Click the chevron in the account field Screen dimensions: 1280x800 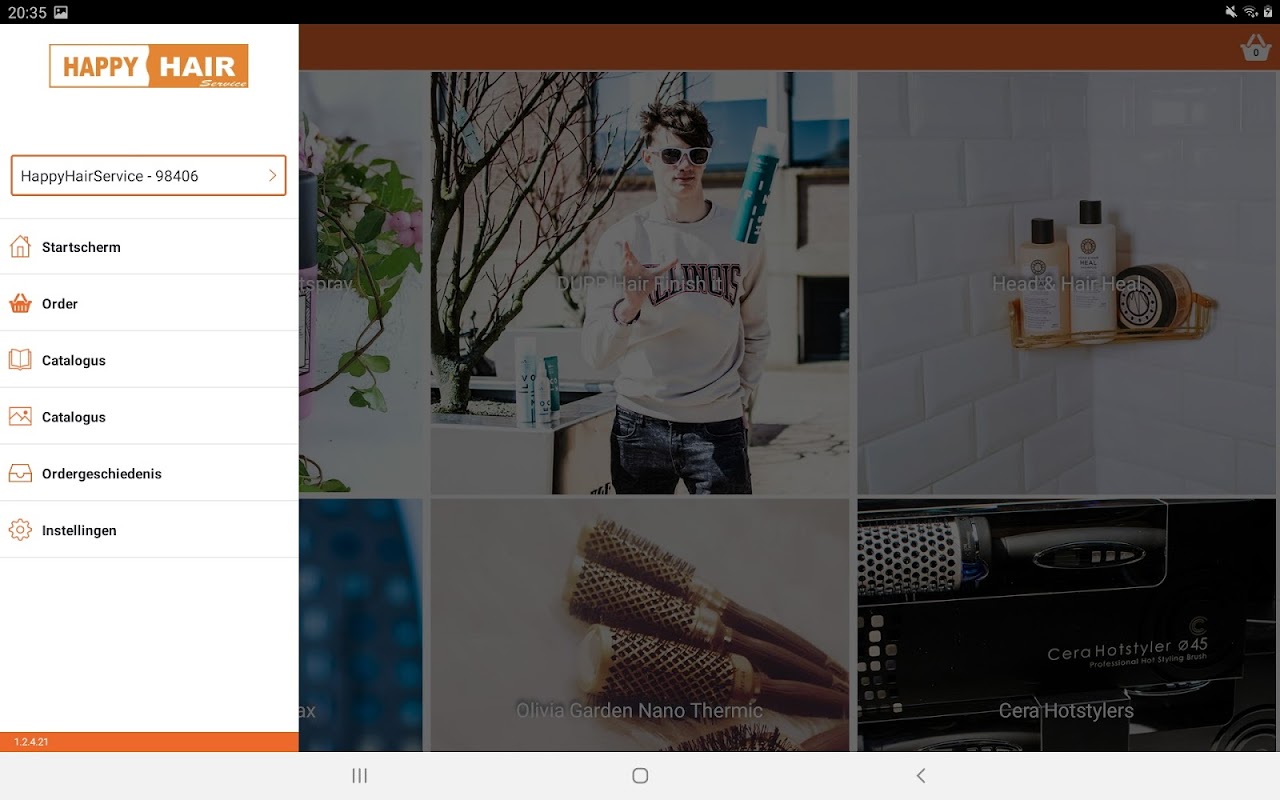[x=272, y=175]
